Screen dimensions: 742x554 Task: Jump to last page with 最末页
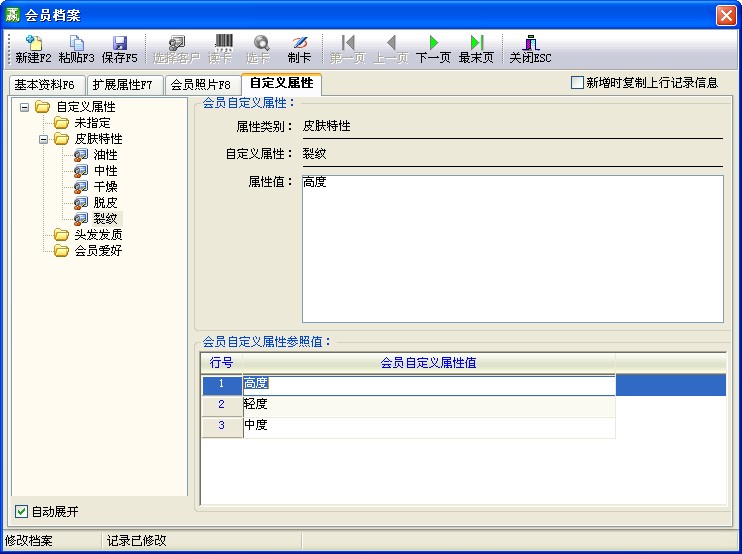tap(476, 42)
